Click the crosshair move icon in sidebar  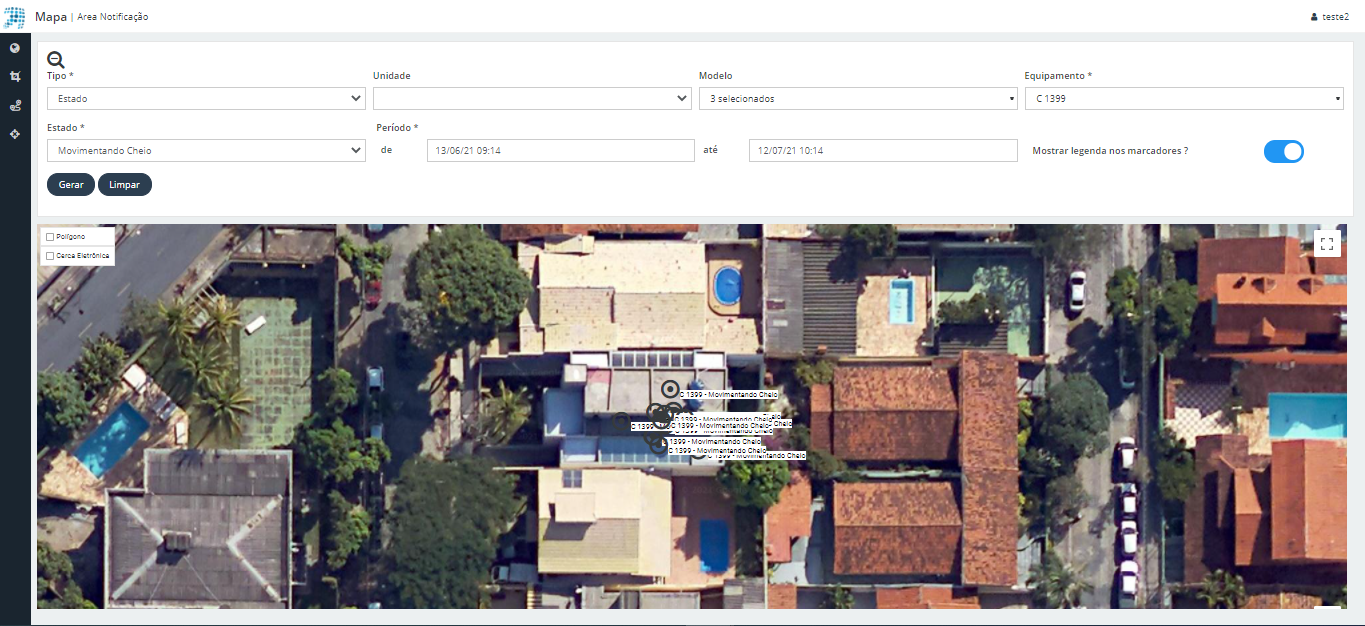coord(15,133)
